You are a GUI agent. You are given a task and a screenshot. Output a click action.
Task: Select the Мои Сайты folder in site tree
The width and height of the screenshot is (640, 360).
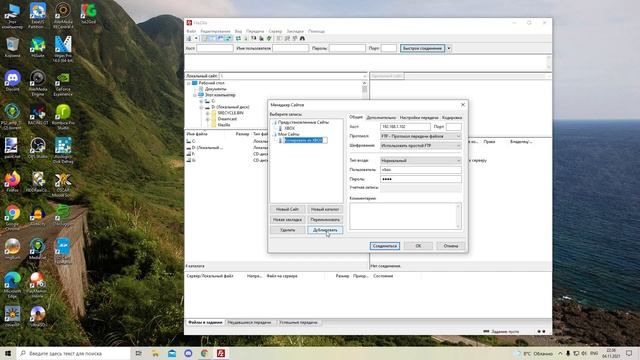[x=289, y=134]
